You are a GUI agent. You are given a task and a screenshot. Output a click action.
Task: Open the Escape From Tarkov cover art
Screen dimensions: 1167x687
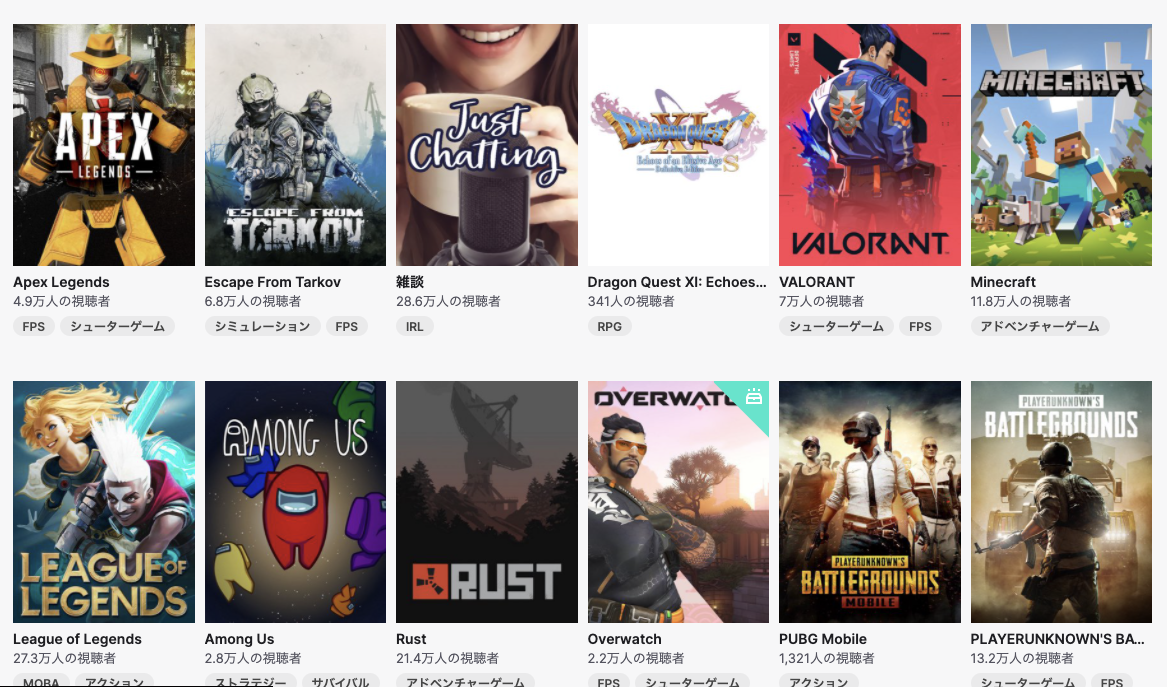coord(295,144)
